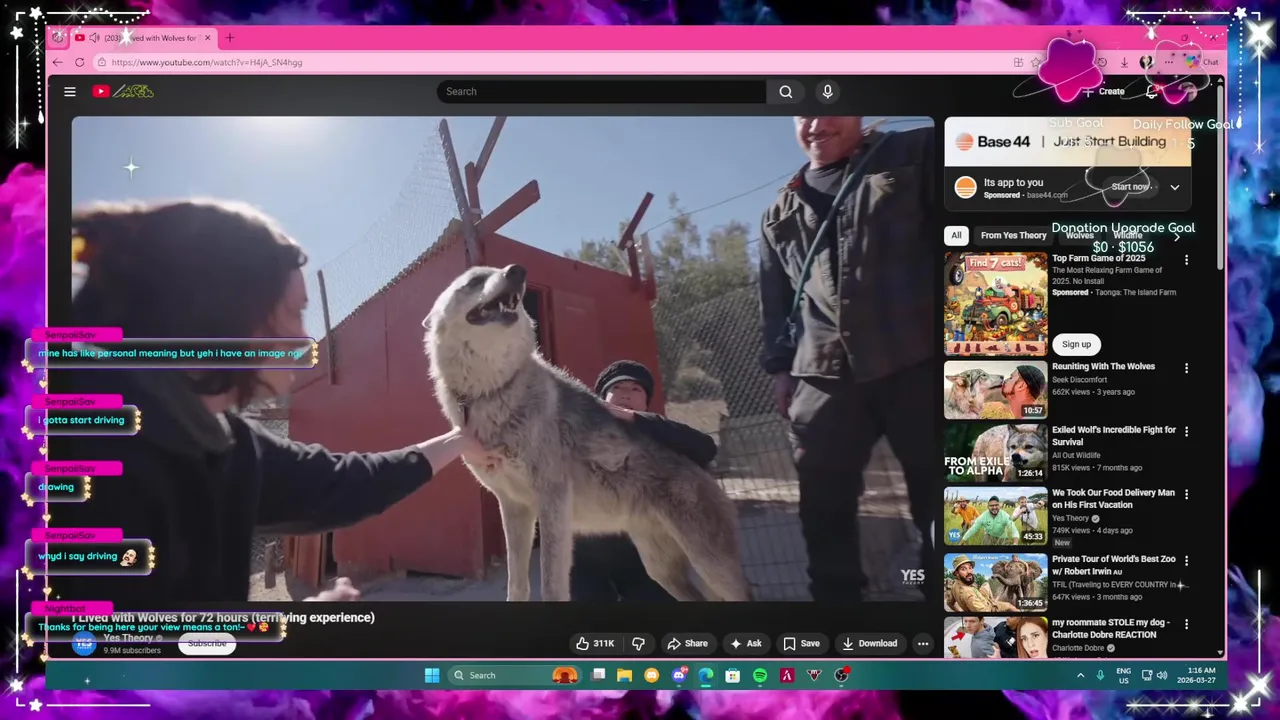Open a new browser tab
Screen dimensions: 1280x720
(x=229, y=38)
